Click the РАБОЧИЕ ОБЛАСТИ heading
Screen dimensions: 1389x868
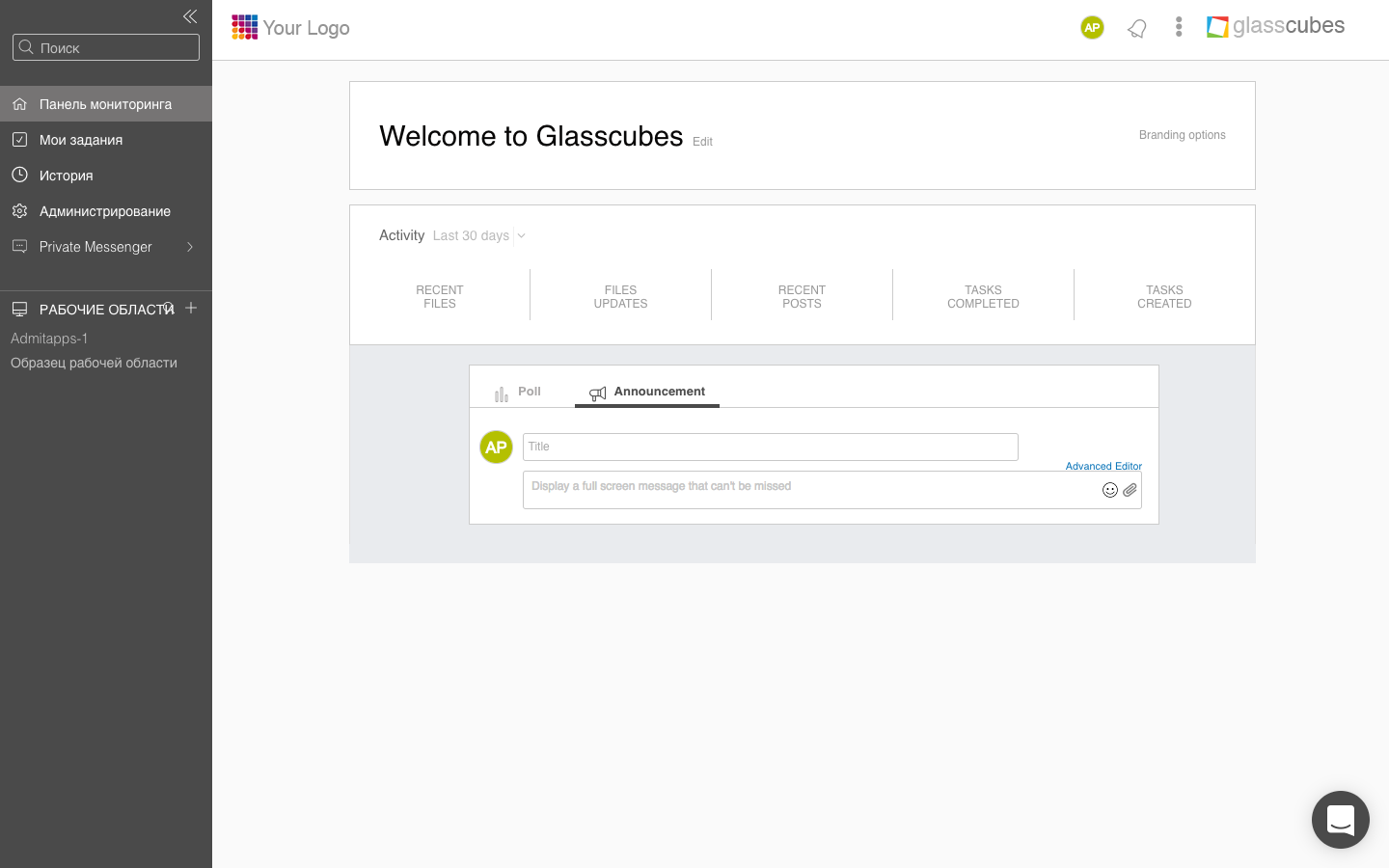click(106, 310)
